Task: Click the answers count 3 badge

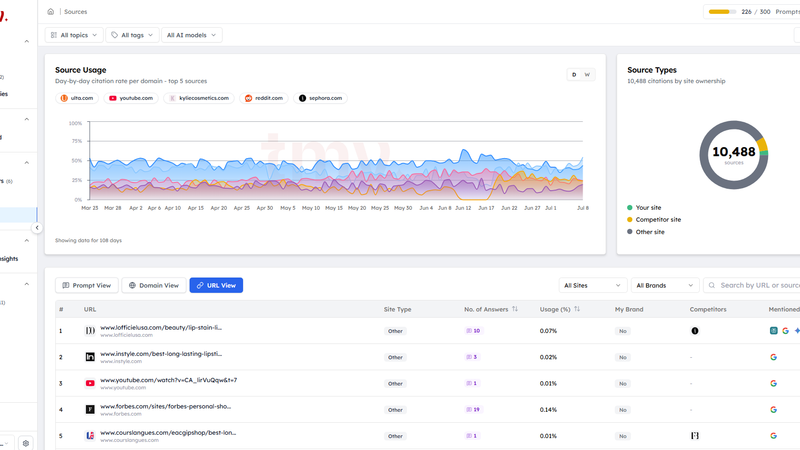Action: tap(471, 357)
